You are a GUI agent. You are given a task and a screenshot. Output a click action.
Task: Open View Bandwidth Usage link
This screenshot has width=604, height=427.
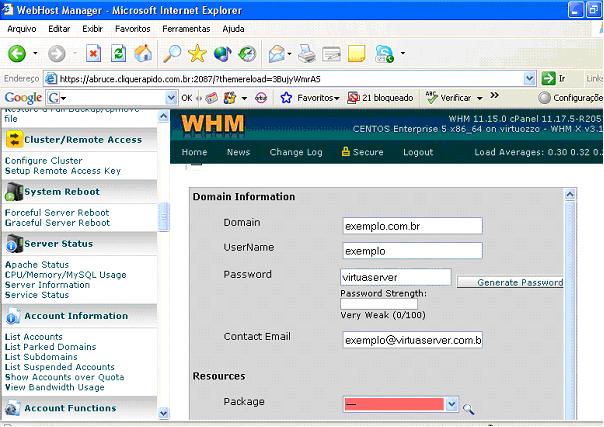[x=54, y=387]
